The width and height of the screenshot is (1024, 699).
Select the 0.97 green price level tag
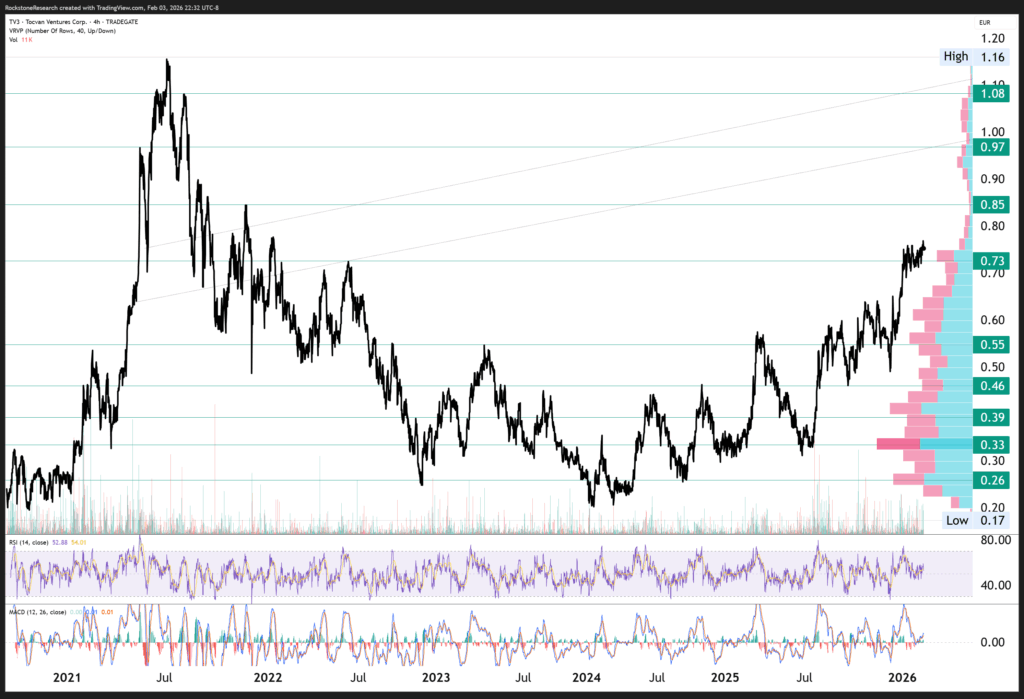click(x=992, y=147)
